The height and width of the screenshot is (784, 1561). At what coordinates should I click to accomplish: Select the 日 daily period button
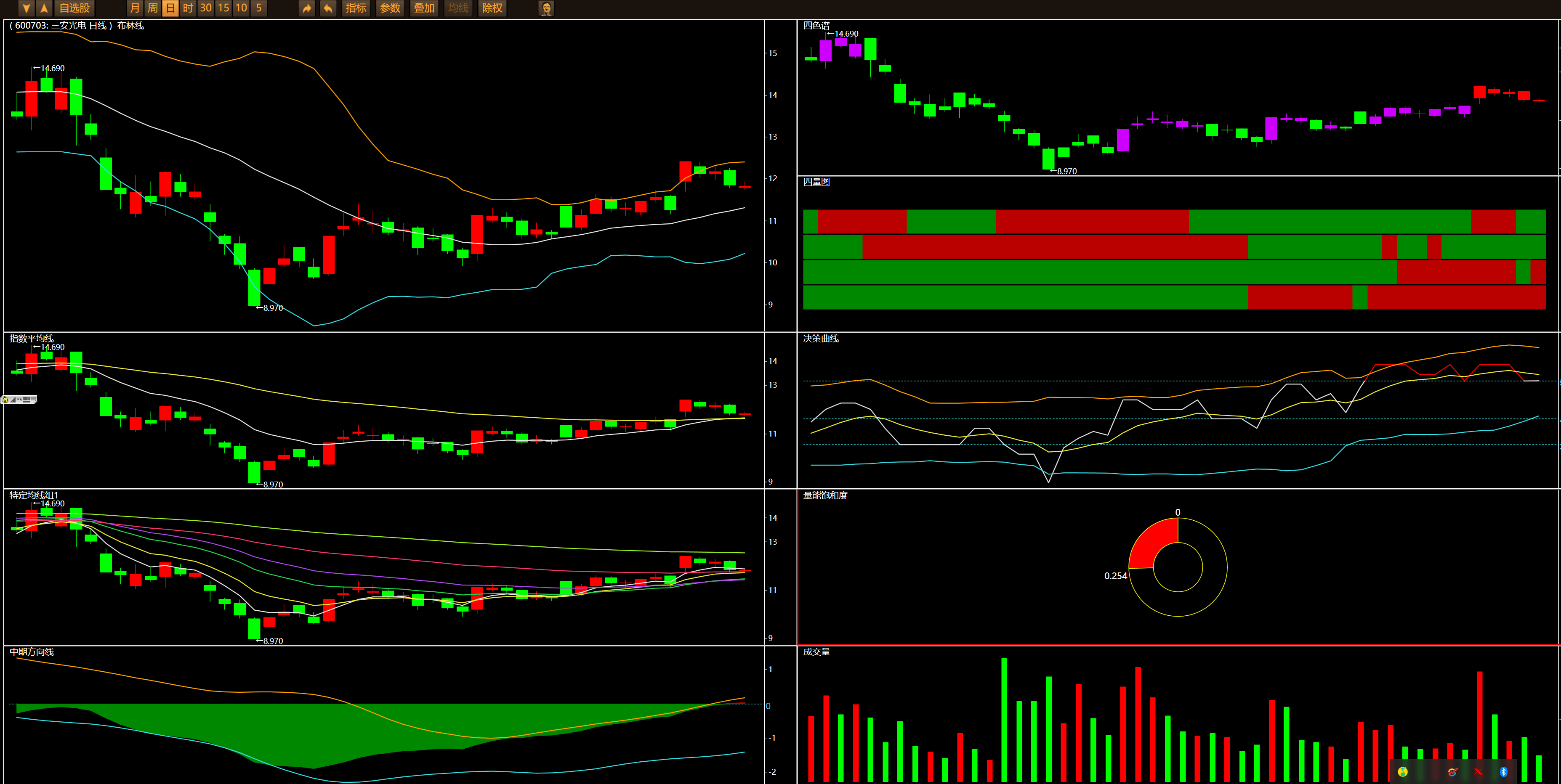click(170, 8)
